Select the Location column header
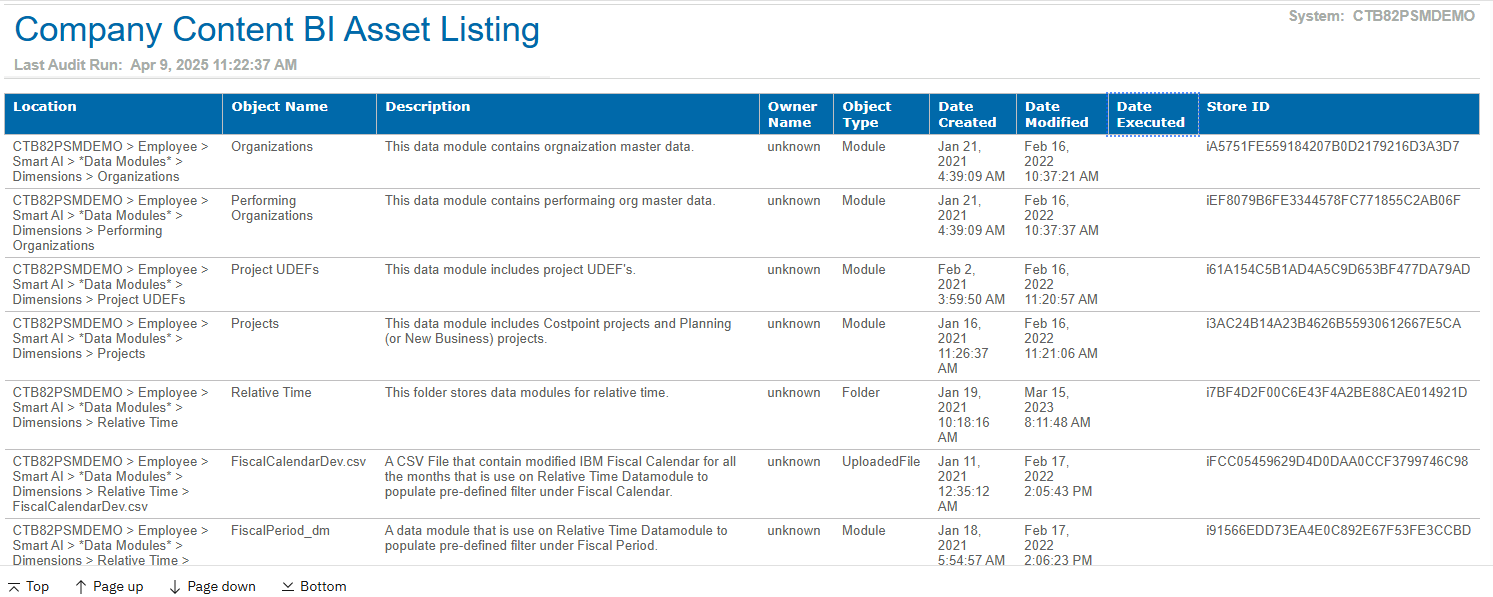Screen dimensions: 1493x597 pyautogui.click(x=45, y=107)
